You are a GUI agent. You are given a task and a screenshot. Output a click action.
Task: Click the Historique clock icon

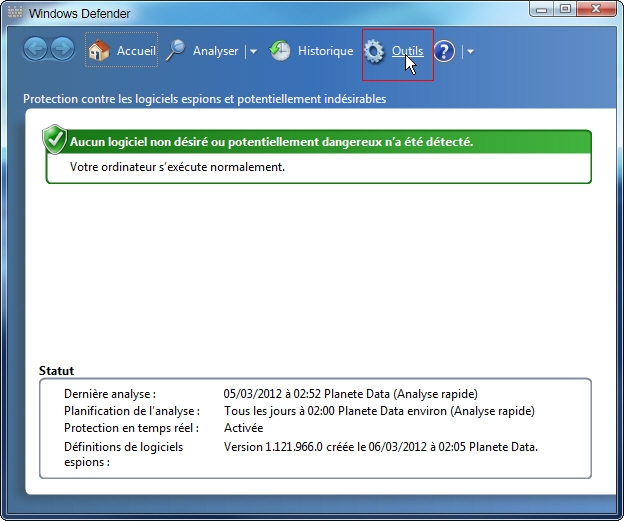point(279,50)
